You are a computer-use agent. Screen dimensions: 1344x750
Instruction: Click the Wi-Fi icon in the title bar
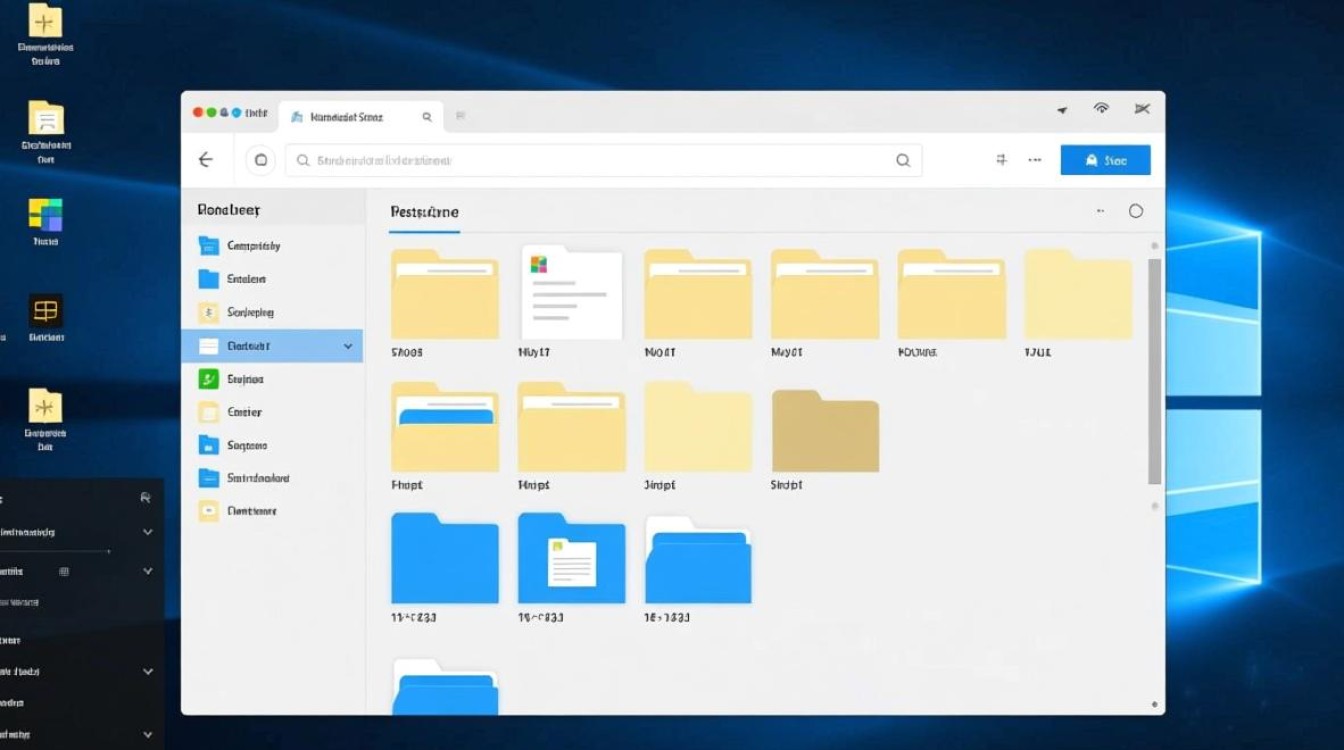tap(1101, 109)
